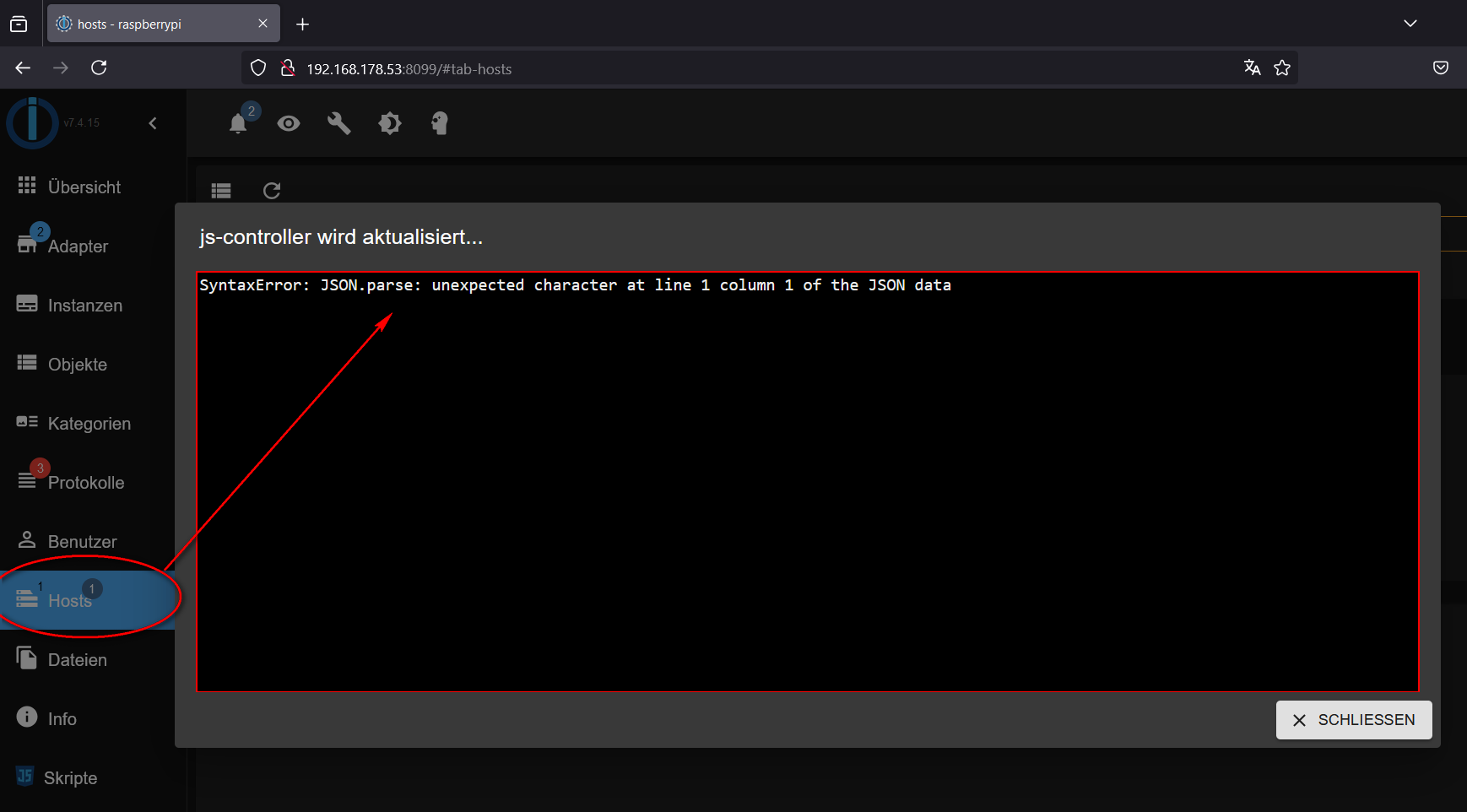Open the Pocket save icon
Viewport: 1467px width, 812px height.
1441,68
